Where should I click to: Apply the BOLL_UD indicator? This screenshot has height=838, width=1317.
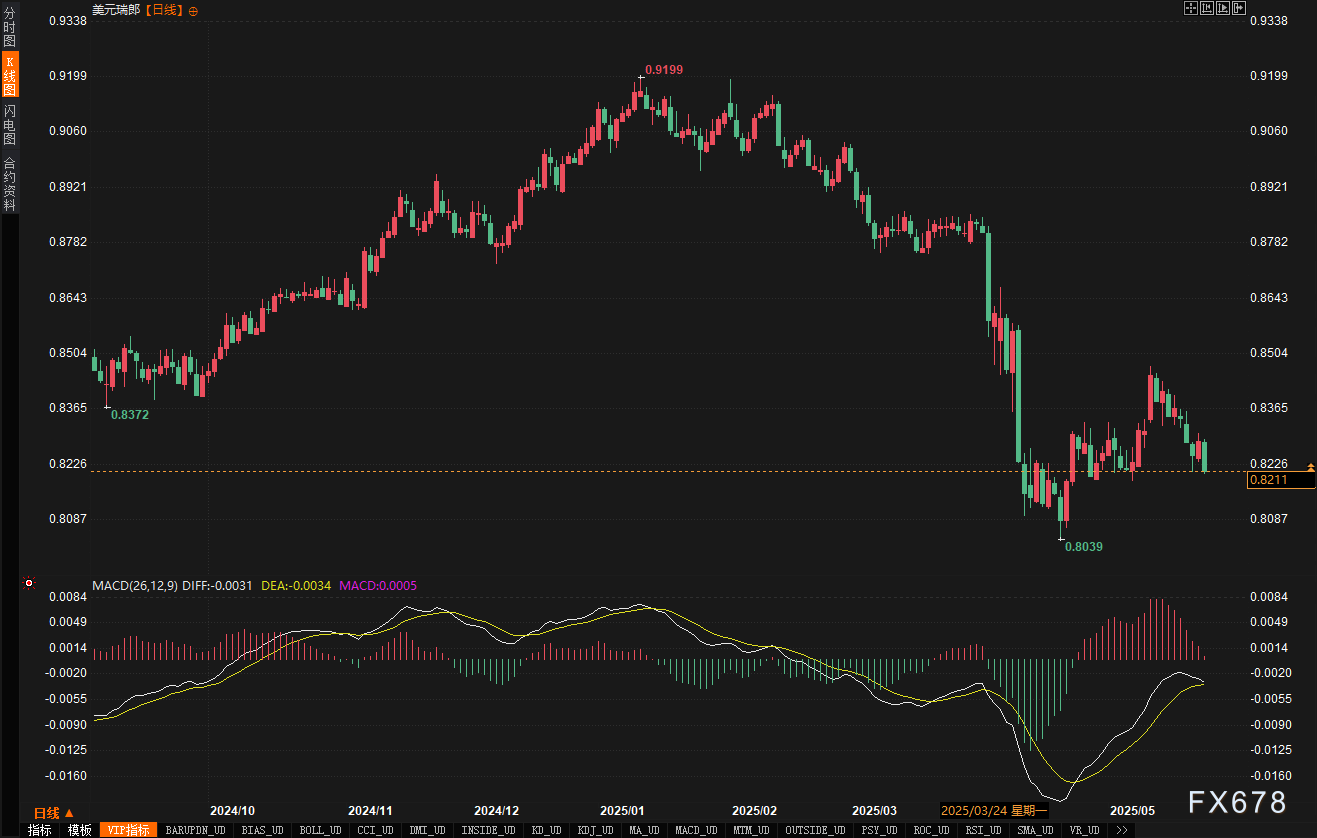(319, 830)
